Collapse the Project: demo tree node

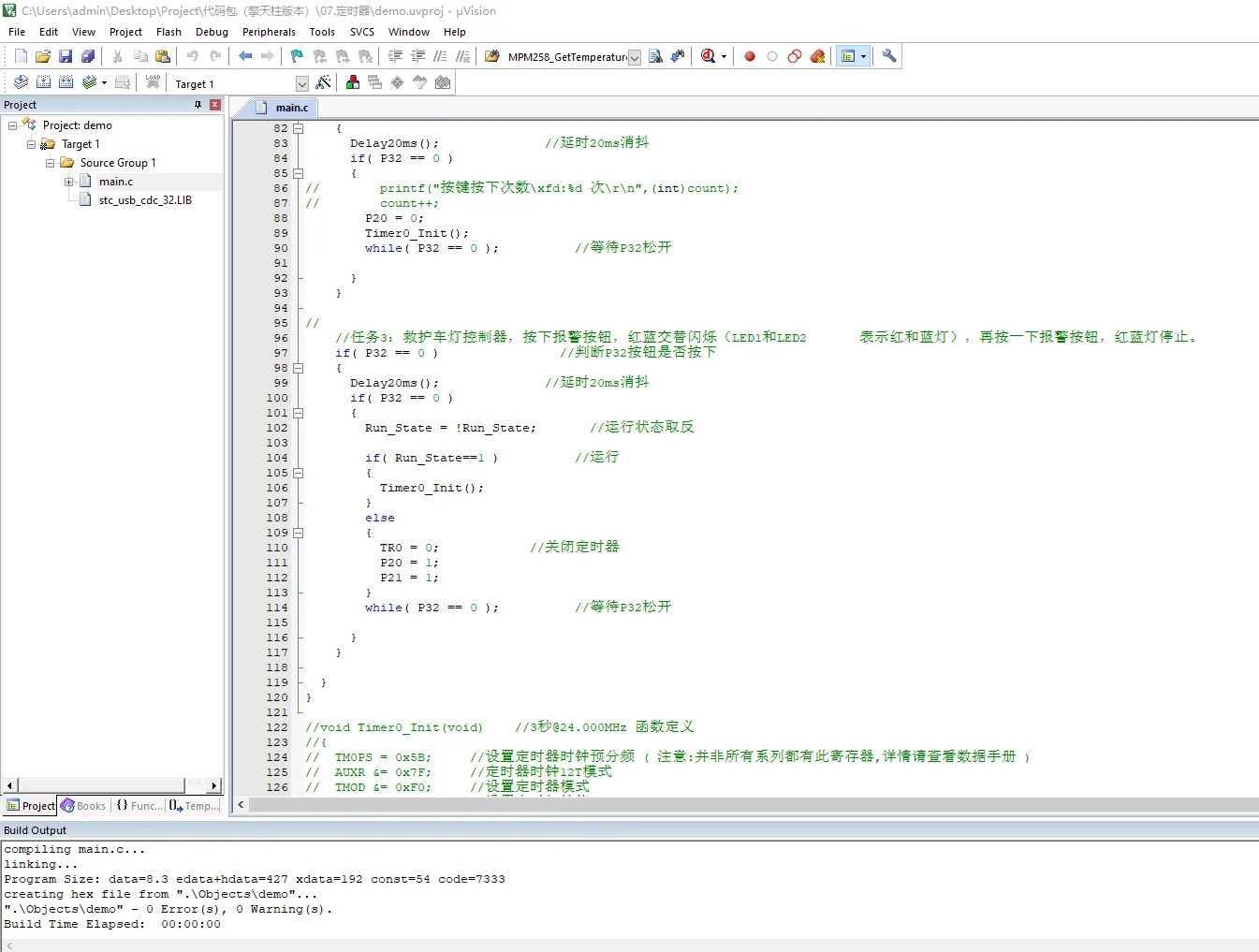(x=13, y=125)
